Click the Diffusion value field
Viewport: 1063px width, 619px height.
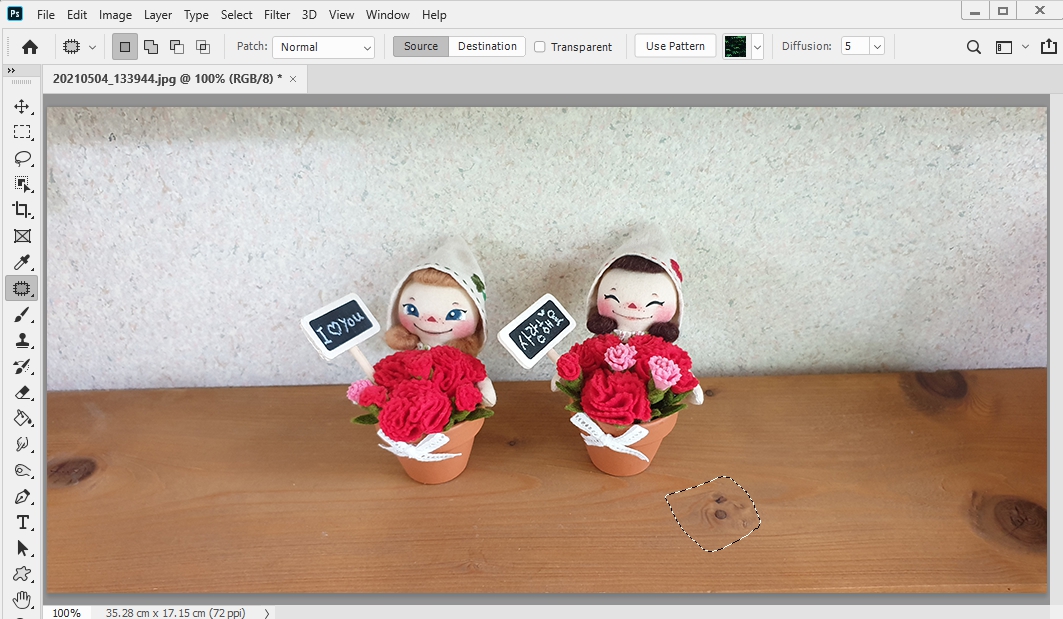click(x=855, y=46)
